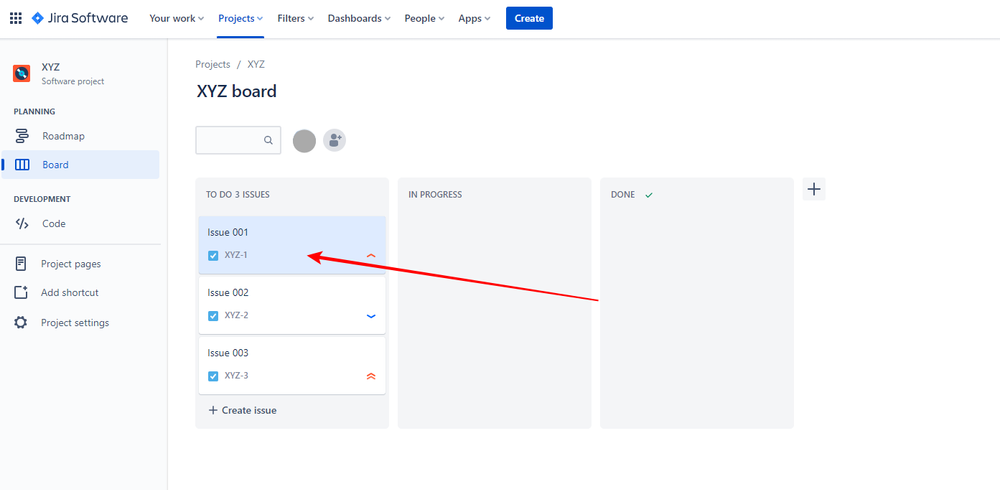This screenshot has height=490, width=1000.
Task: Click the low priority arrow on XYZ-2
Action: [x=371, y=316]
